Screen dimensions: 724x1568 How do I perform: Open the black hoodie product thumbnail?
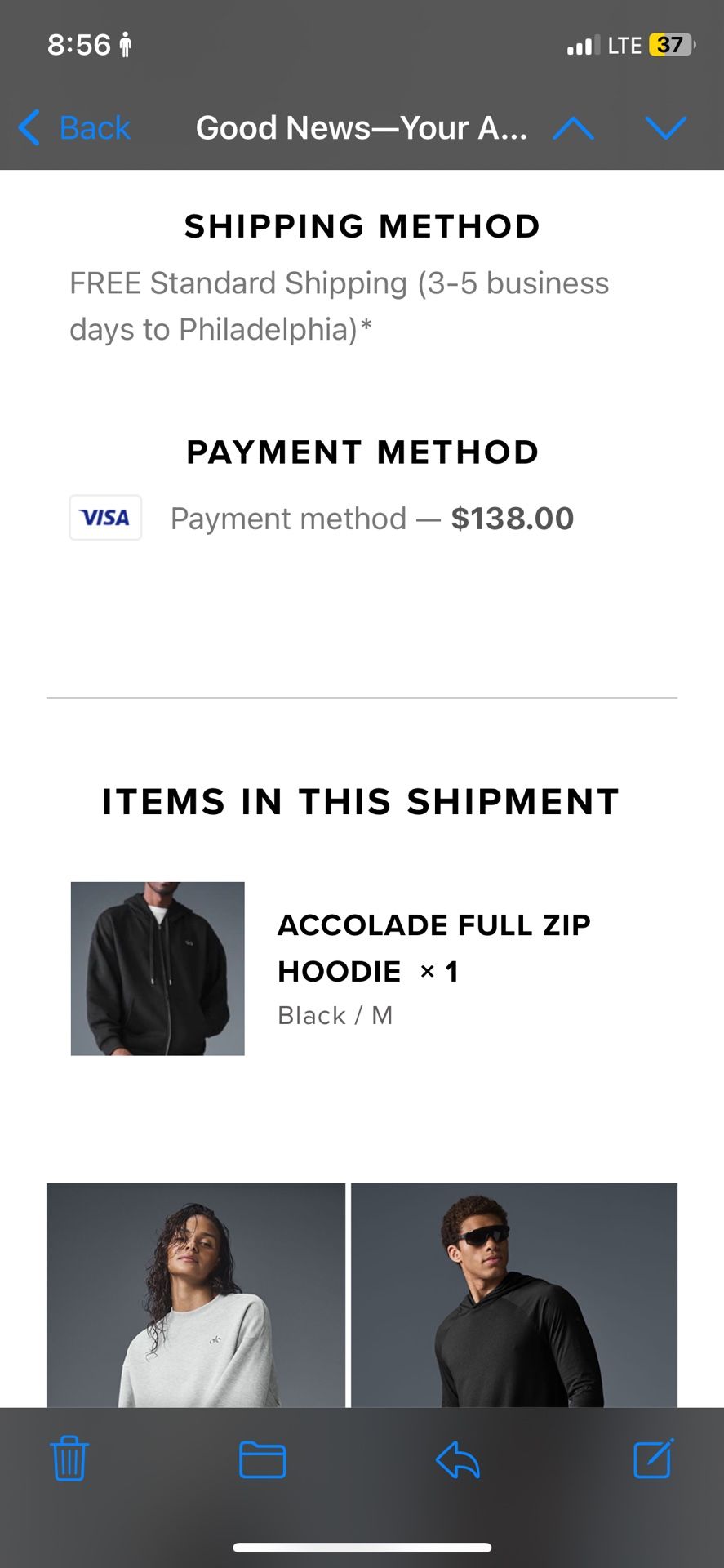tap(158, 969)
